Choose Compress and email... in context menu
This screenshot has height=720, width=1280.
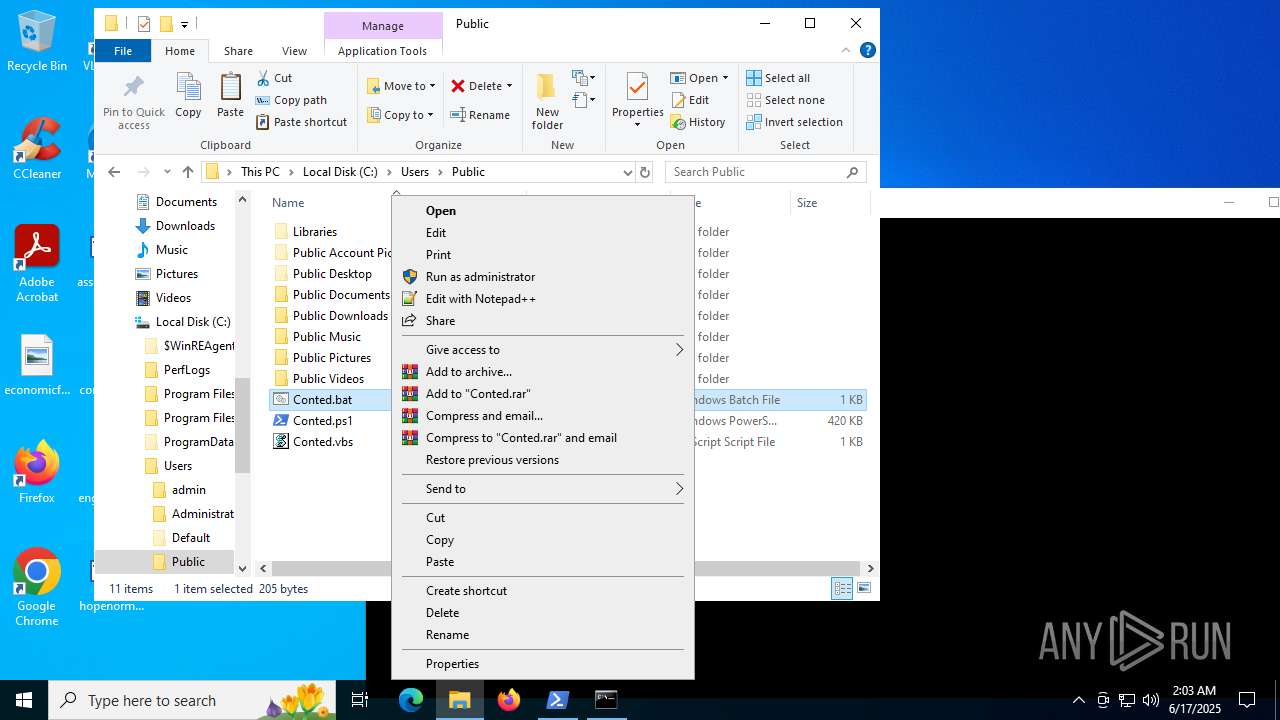543,416
